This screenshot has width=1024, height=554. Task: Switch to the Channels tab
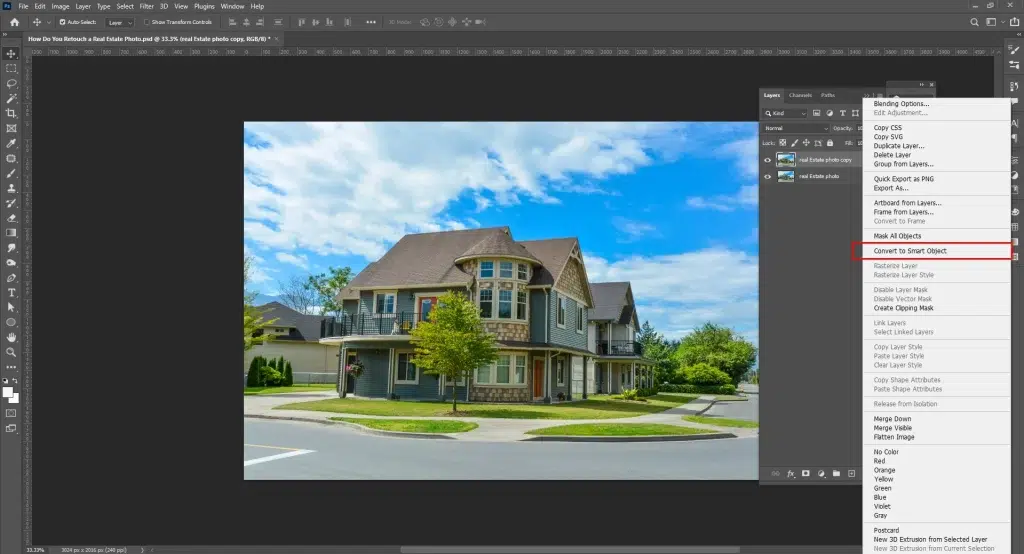(800, 95)
